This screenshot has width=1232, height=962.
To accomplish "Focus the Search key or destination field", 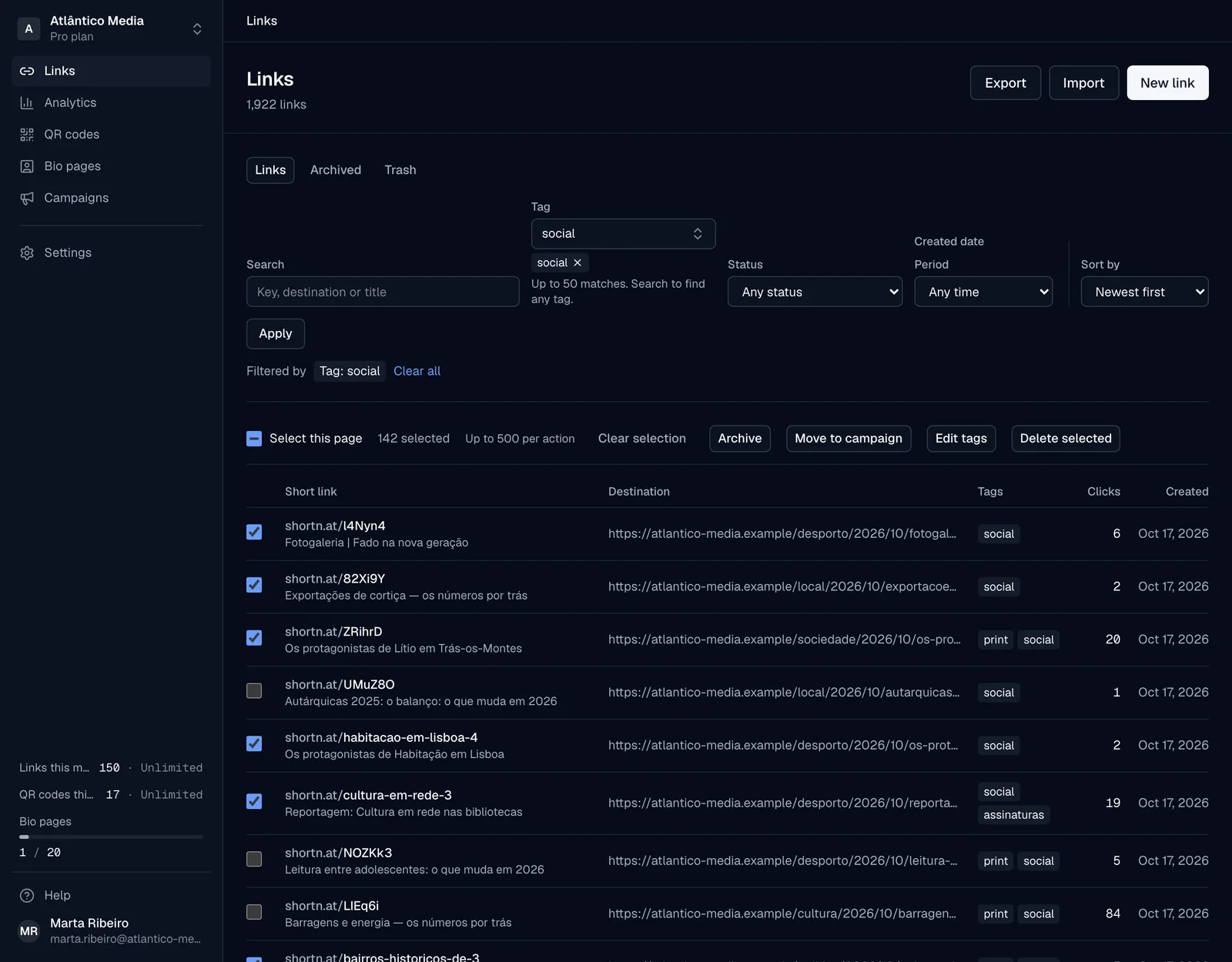I will point(383,292).
